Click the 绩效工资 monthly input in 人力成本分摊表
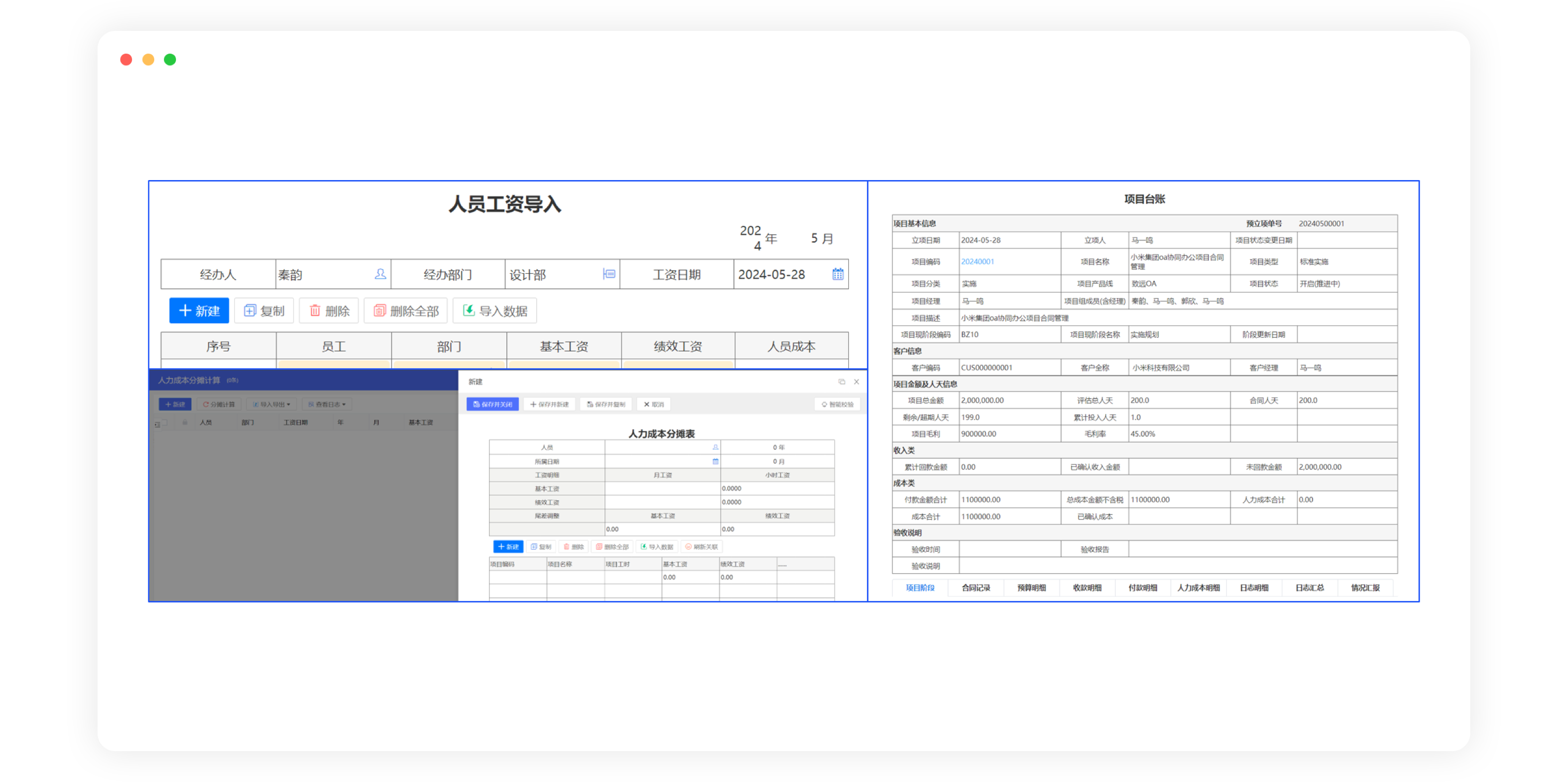Screen dimensions: 1568x782 coord(662,503)
